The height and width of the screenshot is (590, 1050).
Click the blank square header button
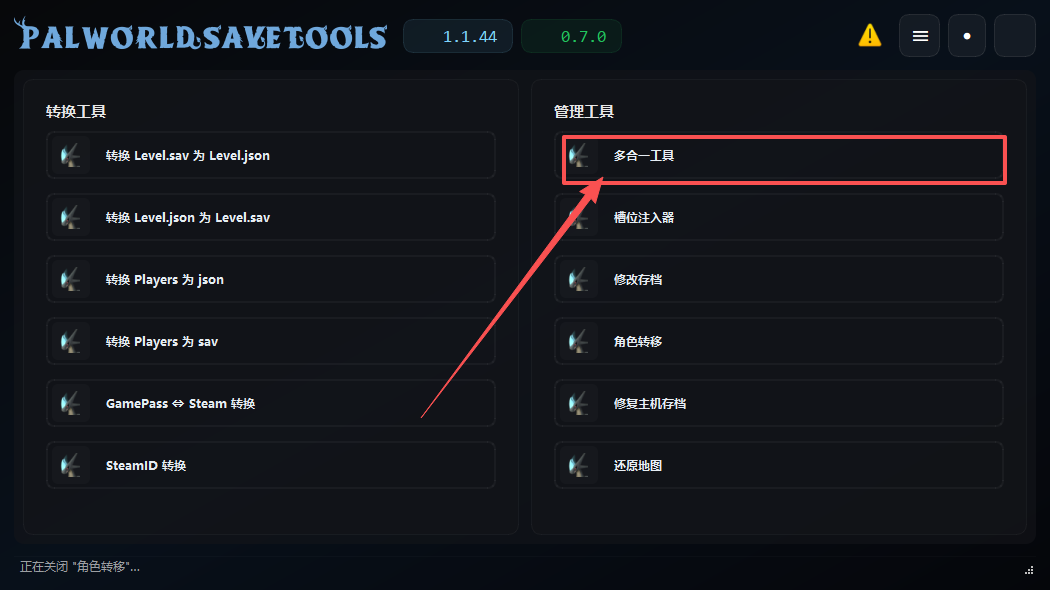(x=1015, y=35)
